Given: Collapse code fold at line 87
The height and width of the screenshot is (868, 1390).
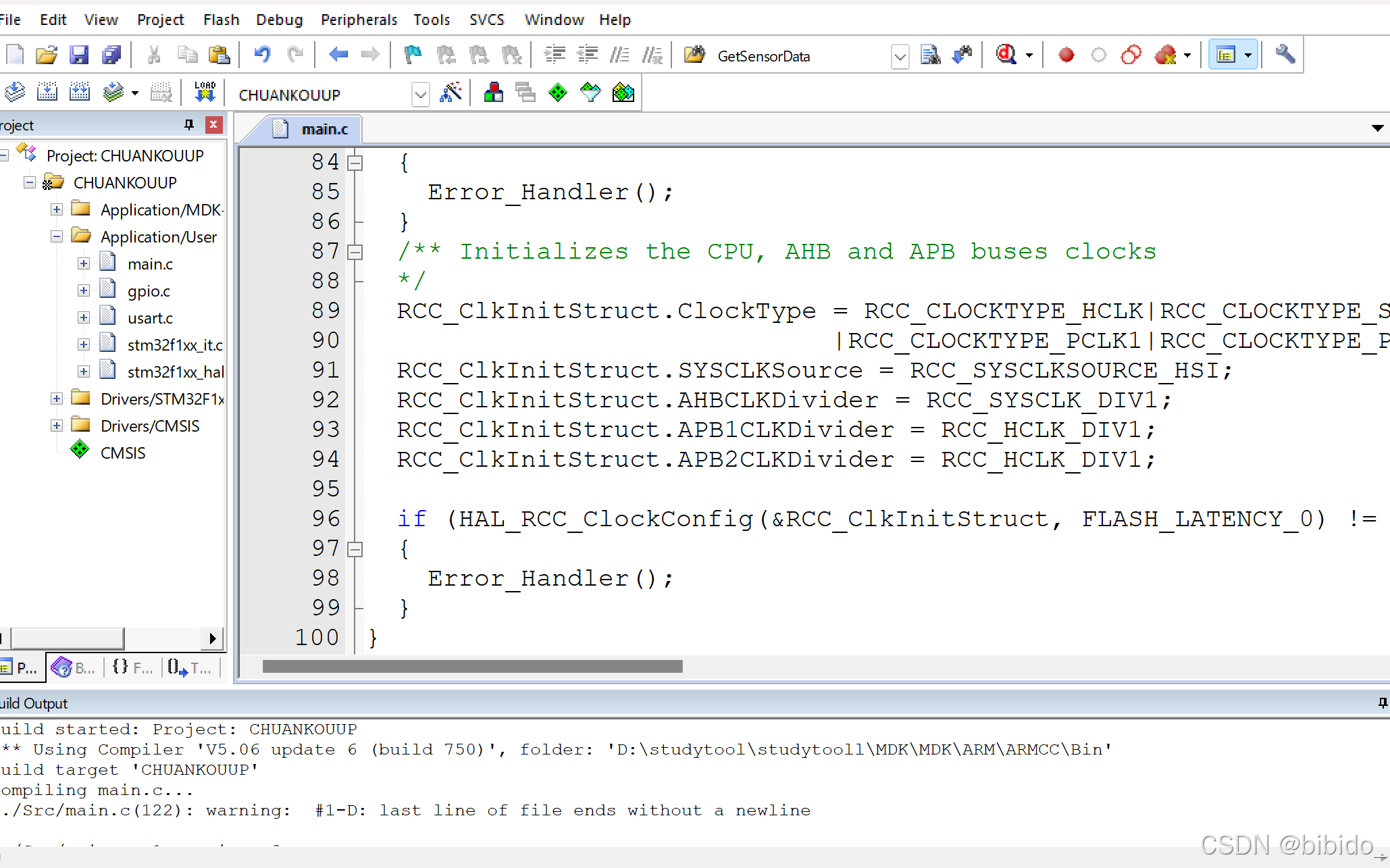Looking at the screenshot, I should click(x=355, y=252).
